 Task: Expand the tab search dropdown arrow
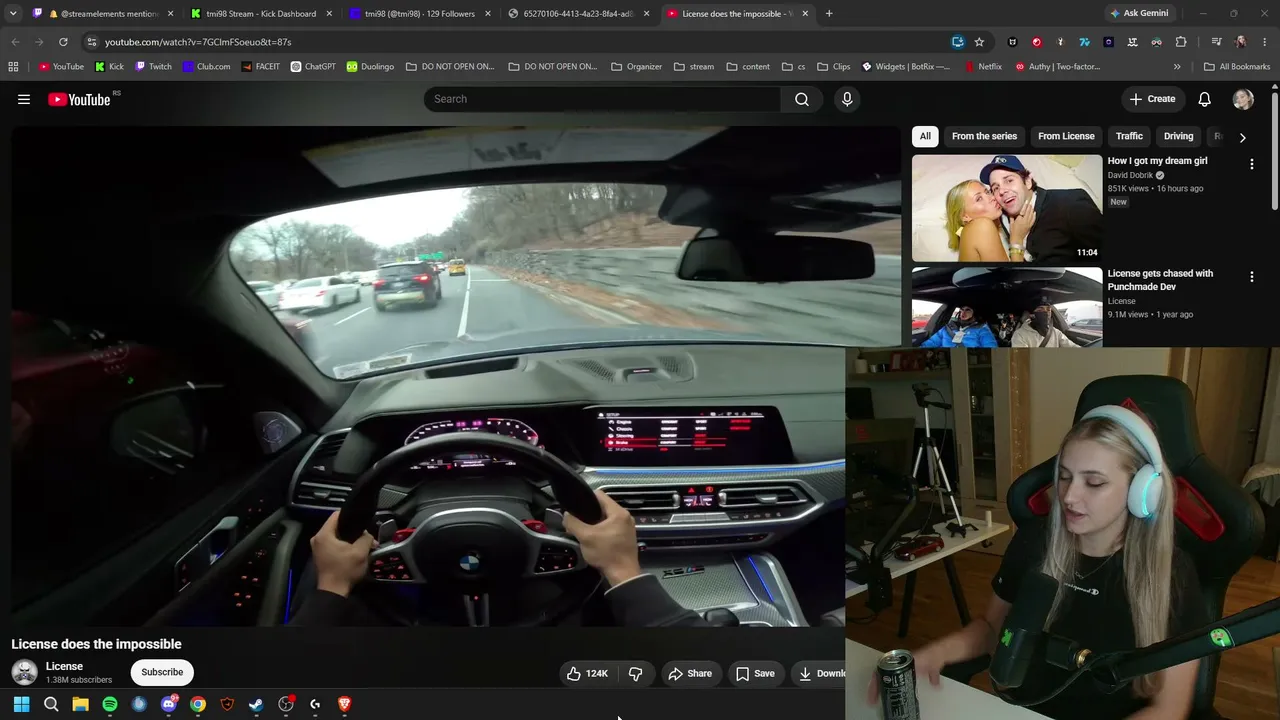(x=13, y=14)
